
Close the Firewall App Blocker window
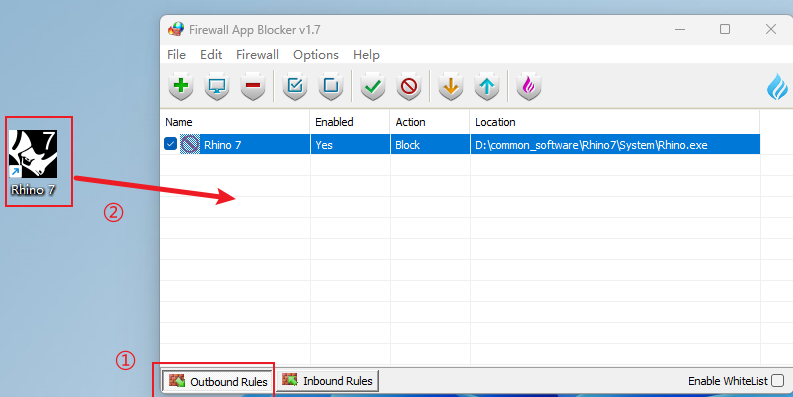pyautogui.click(x=771, y=29)
